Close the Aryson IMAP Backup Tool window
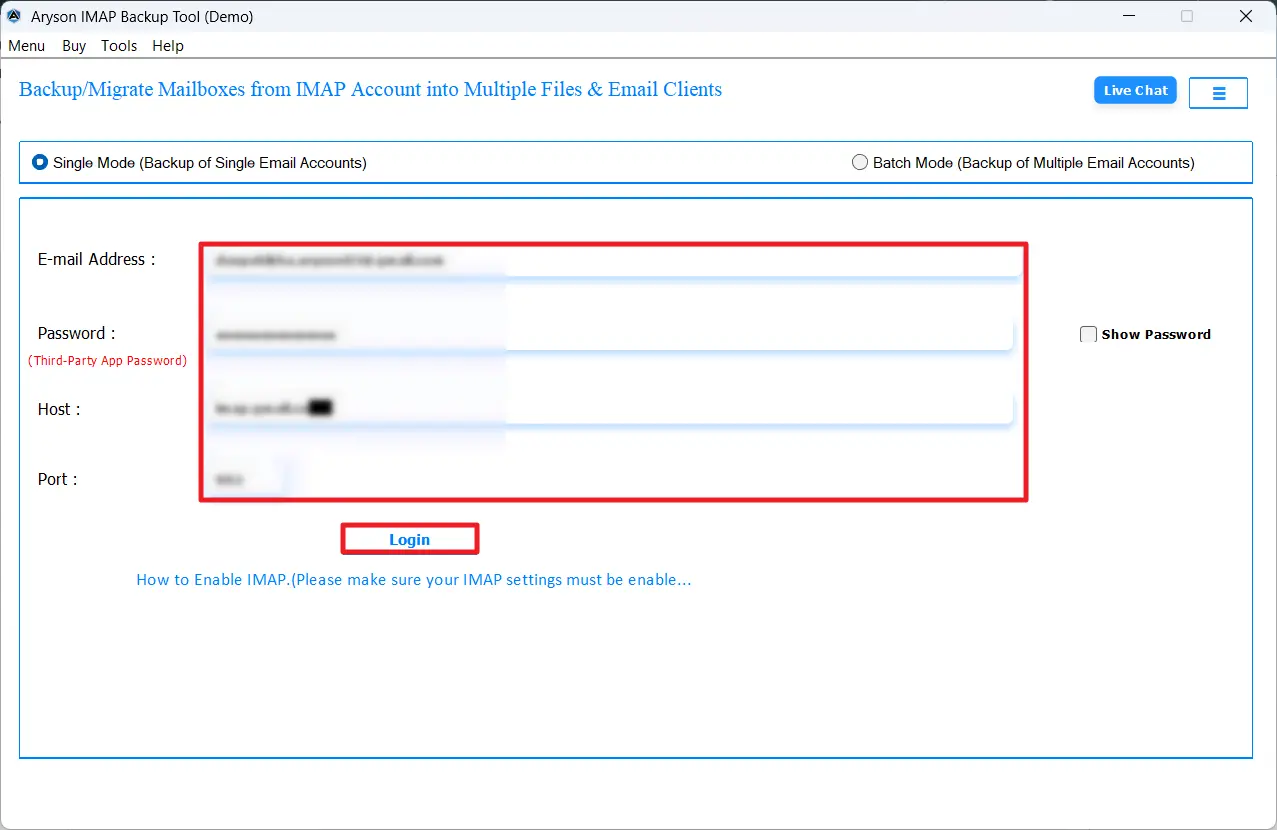This screenshot has height=830, width=1277. coord(1246,16)
